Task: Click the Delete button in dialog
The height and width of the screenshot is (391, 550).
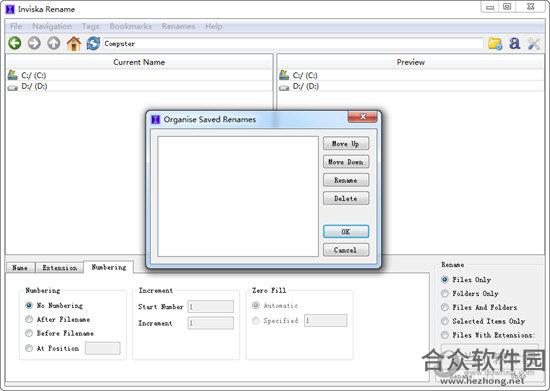Action: click(346, 198)
